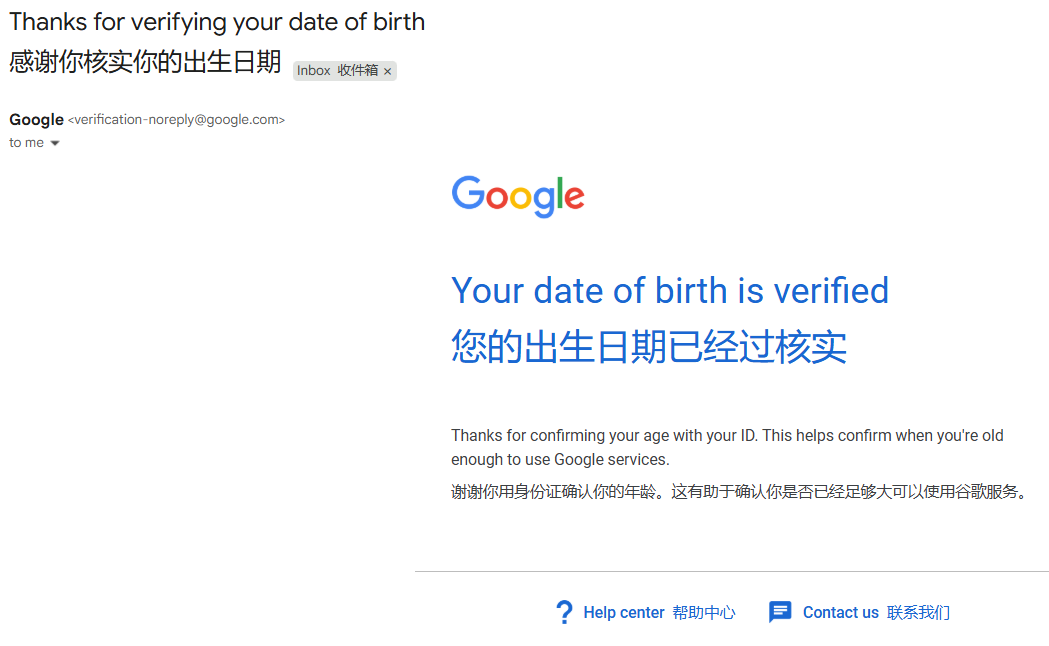Click the email subject 'Thanks for verifying your date of birth'
1049x646 pixels.
pos(217,22)
